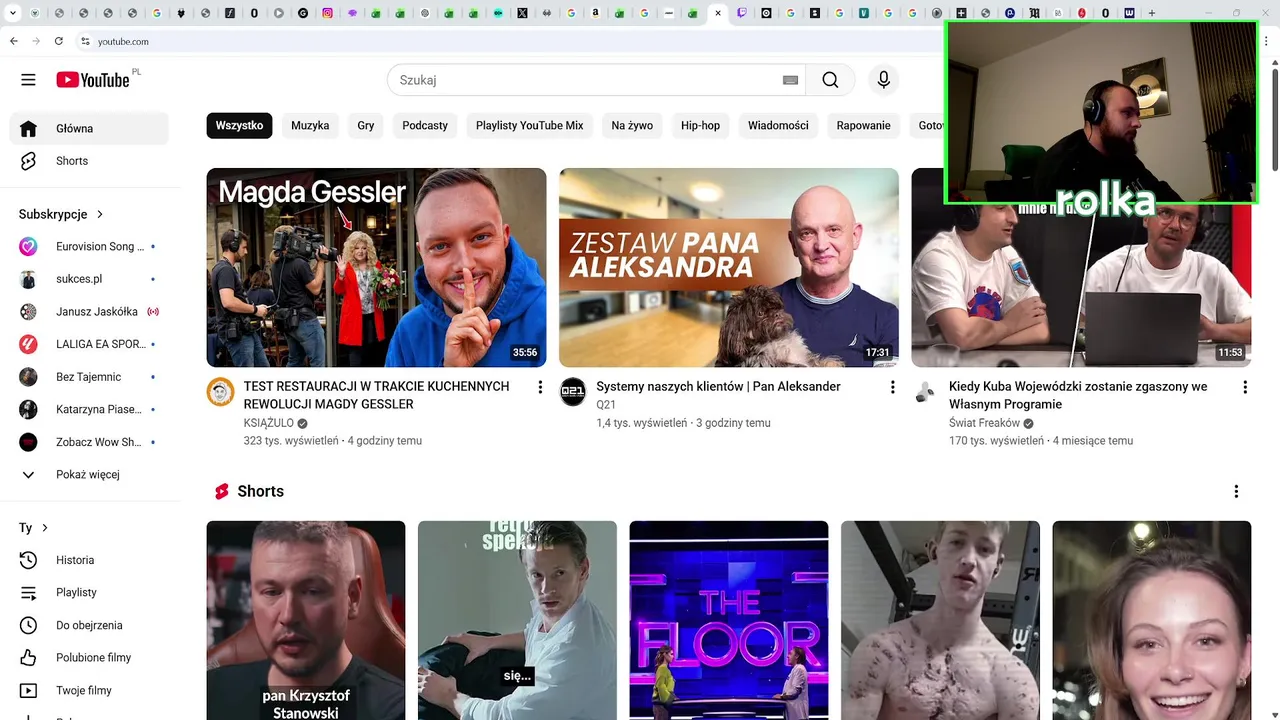Open sukces.pl subscription avatar
1280x720 pixels.
pyautogui.click(x=28, y=279)
